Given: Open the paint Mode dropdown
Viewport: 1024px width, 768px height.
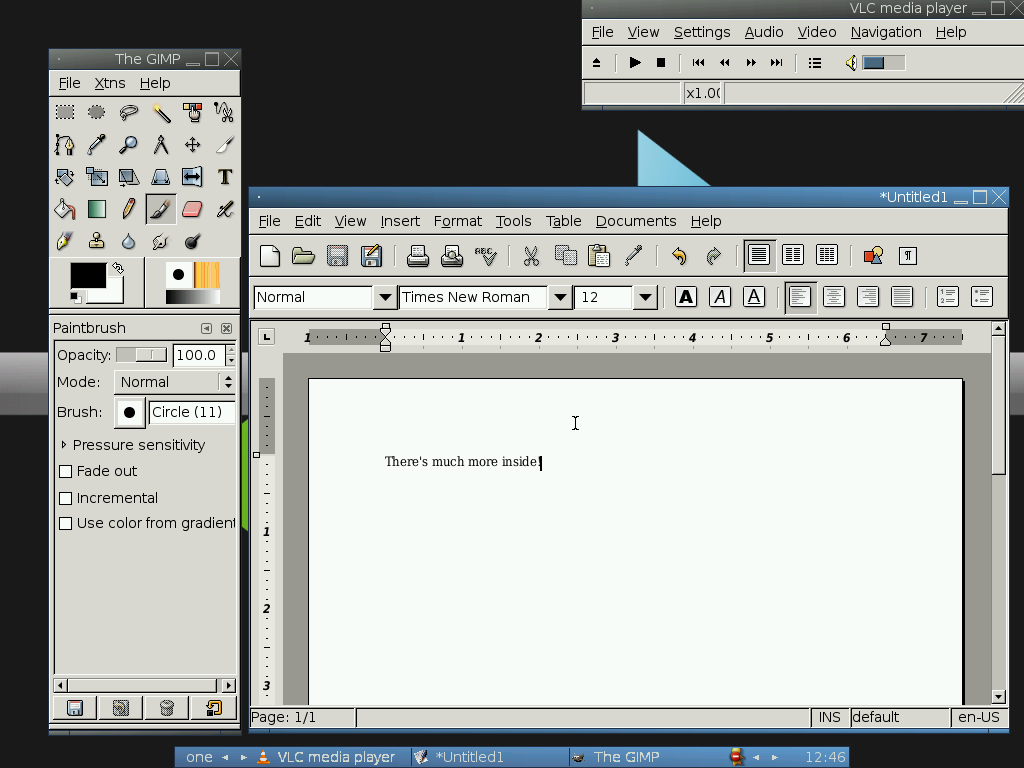Looking at the screenshot, I should tap(174, 382).
